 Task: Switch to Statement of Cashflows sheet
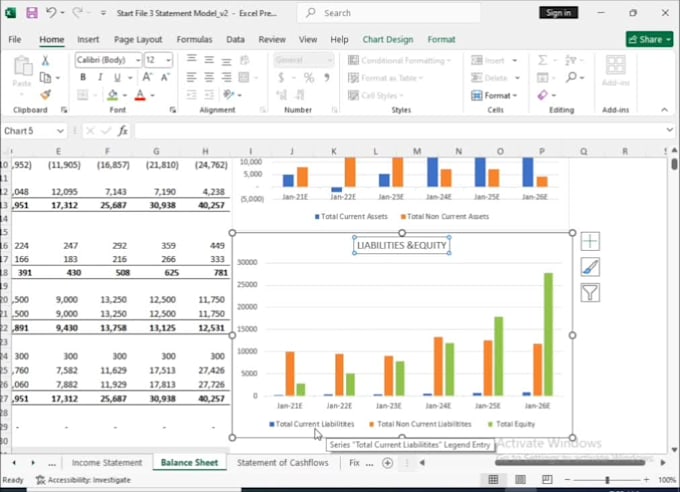(283, 463)
